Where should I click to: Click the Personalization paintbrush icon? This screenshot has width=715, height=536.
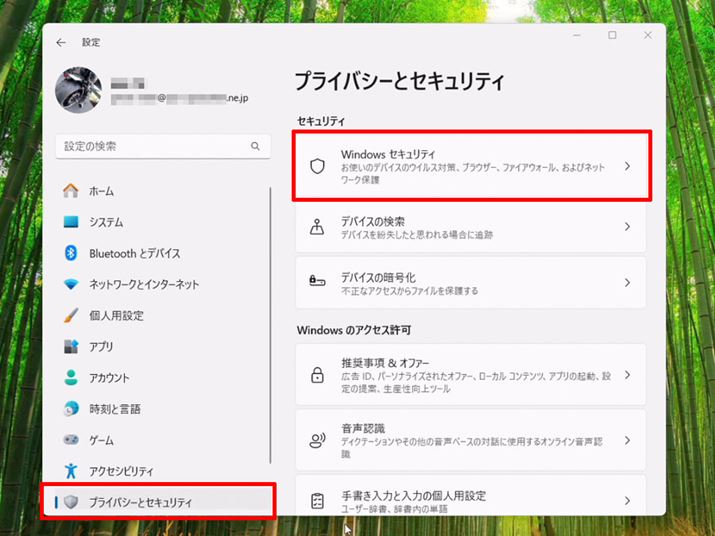click(71, 315)
